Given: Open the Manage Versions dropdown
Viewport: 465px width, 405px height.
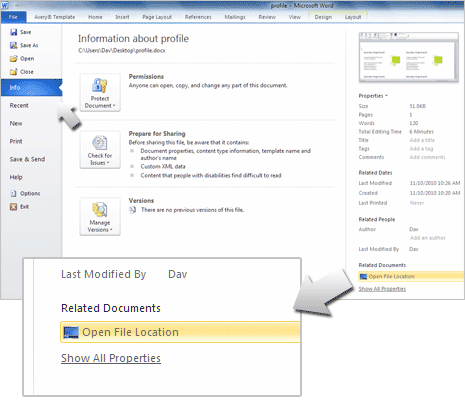Looking at the screenshot, I should pyautogui.click(x=100, y=216).
